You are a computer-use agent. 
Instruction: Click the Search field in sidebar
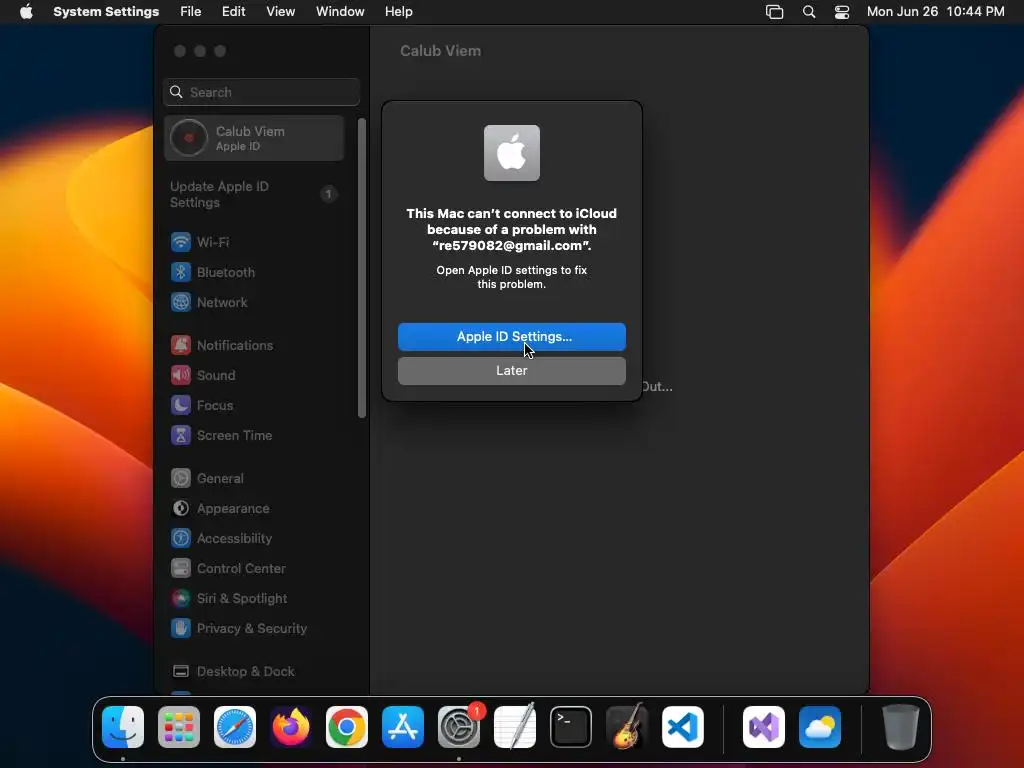tap(261, 92)
